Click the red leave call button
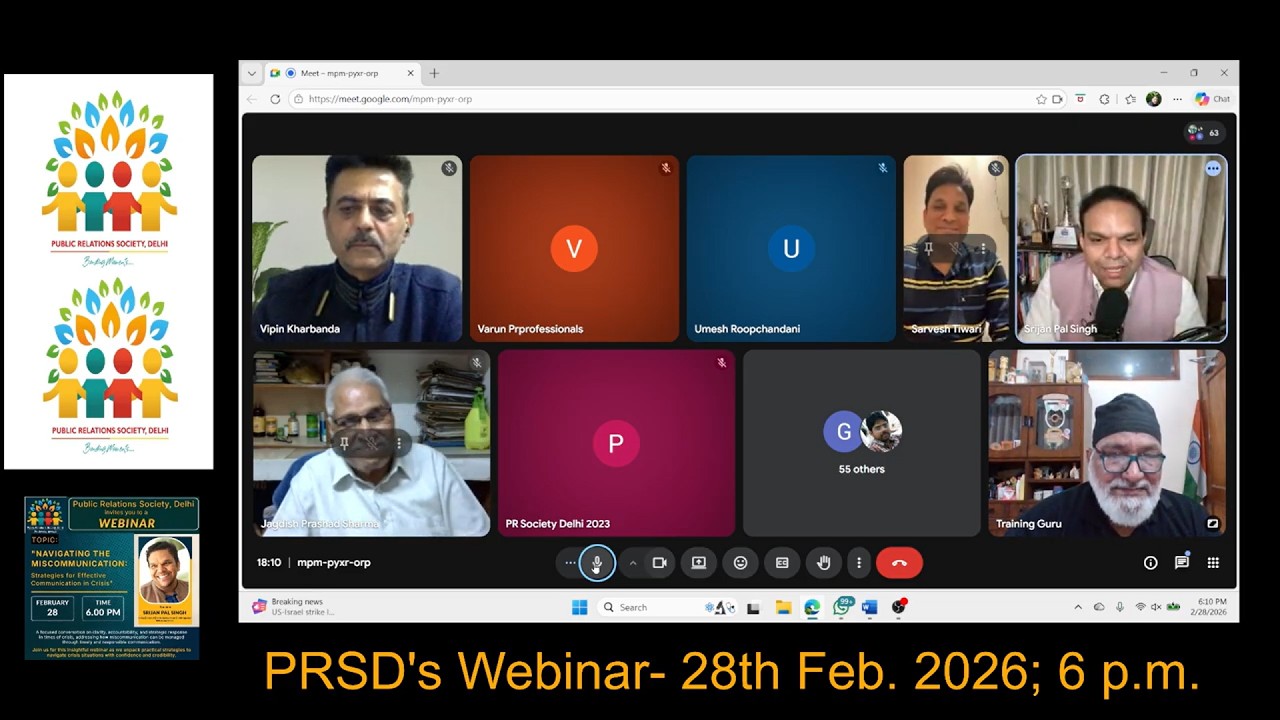Image resolution: width=1280 pixels, height=720 pixels. [899, 563]
